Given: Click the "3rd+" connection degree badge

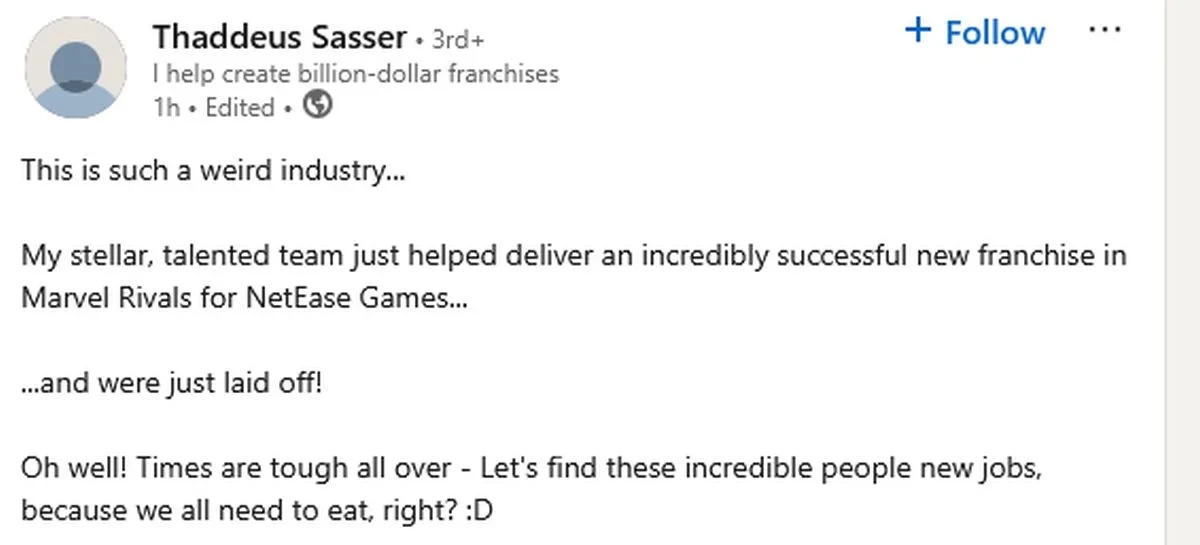Looking at the screenshot, I should [456, 40].
